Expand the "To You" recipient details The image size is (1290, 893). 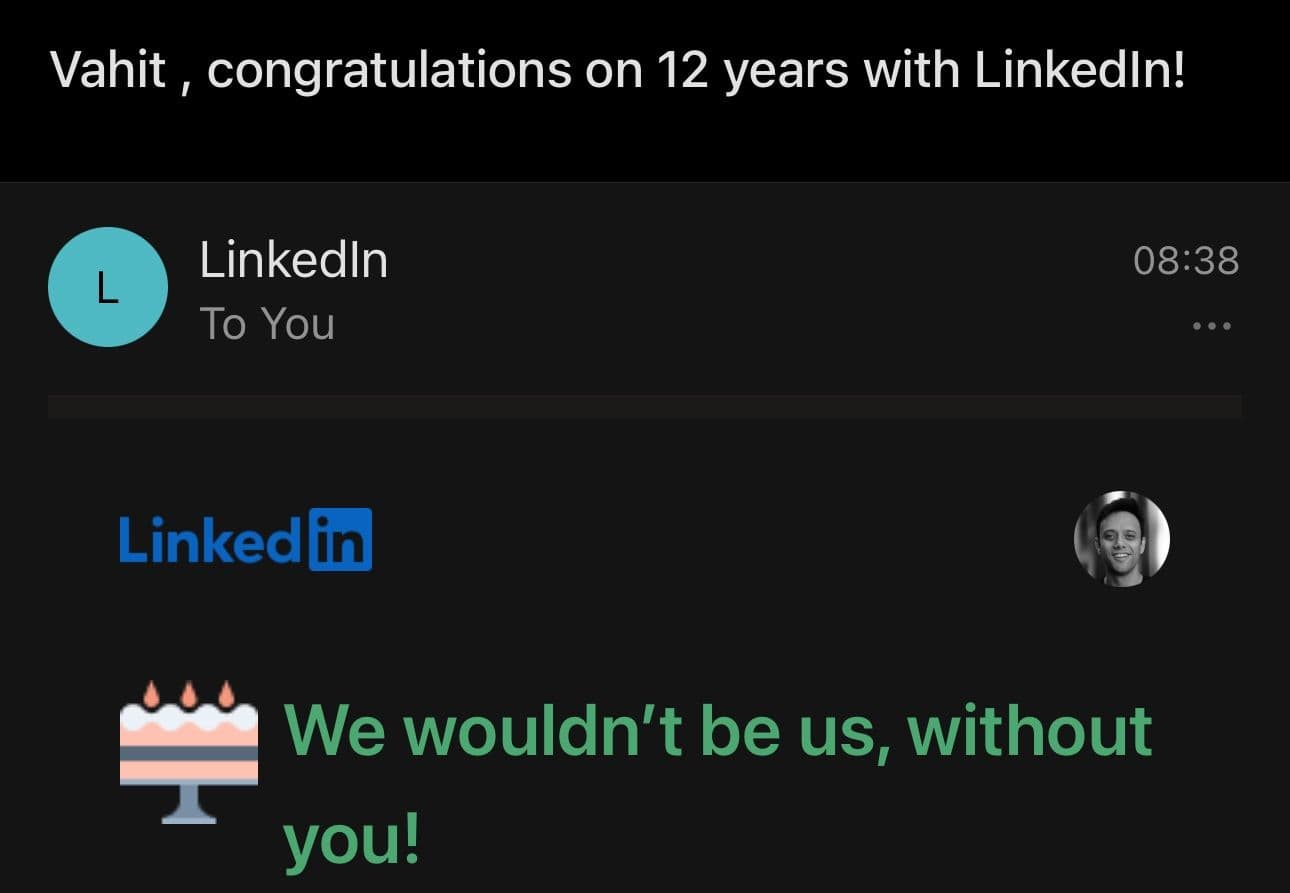267,324
